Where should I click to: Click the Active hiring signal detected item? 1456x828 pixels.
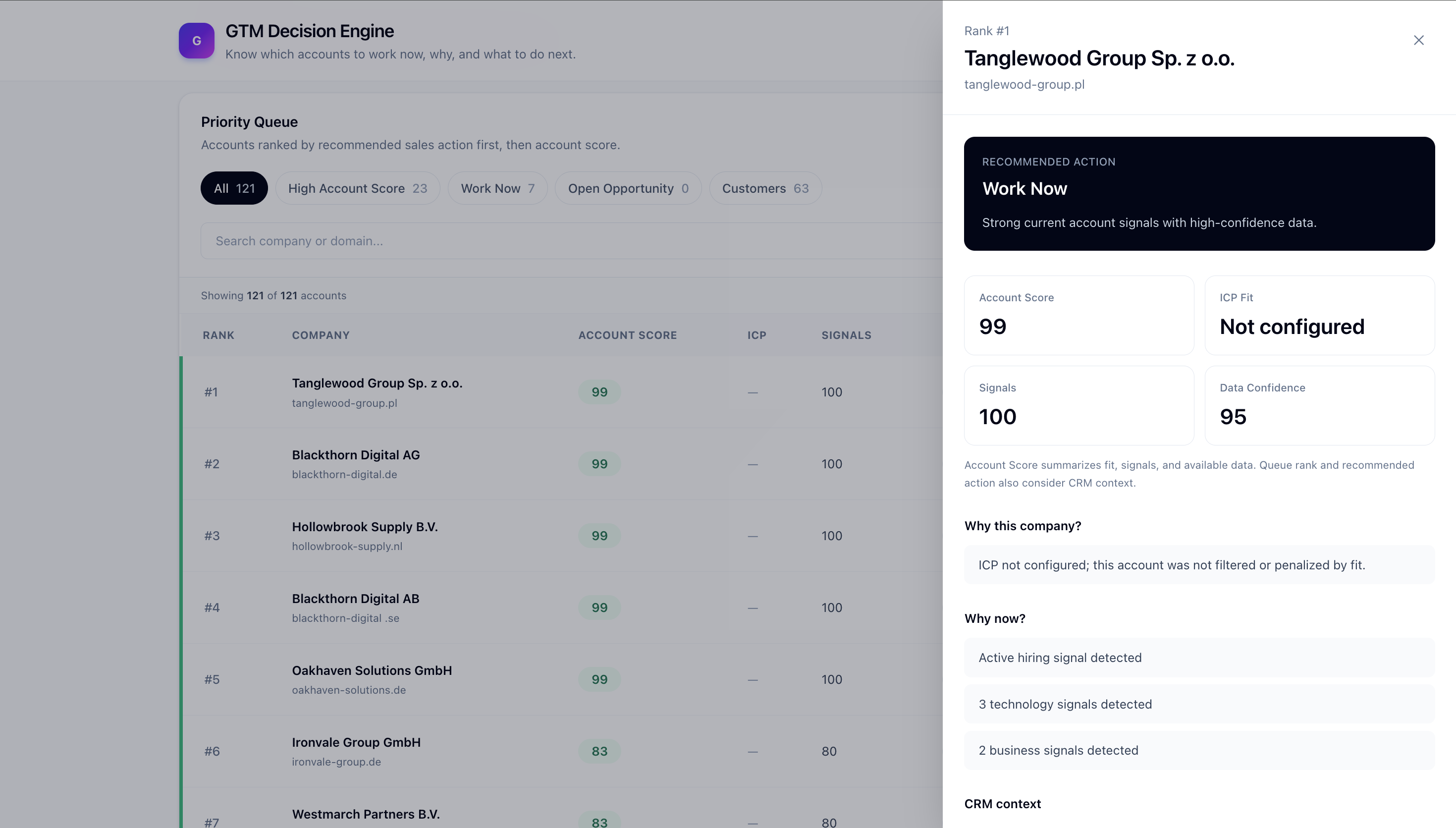1199,658
